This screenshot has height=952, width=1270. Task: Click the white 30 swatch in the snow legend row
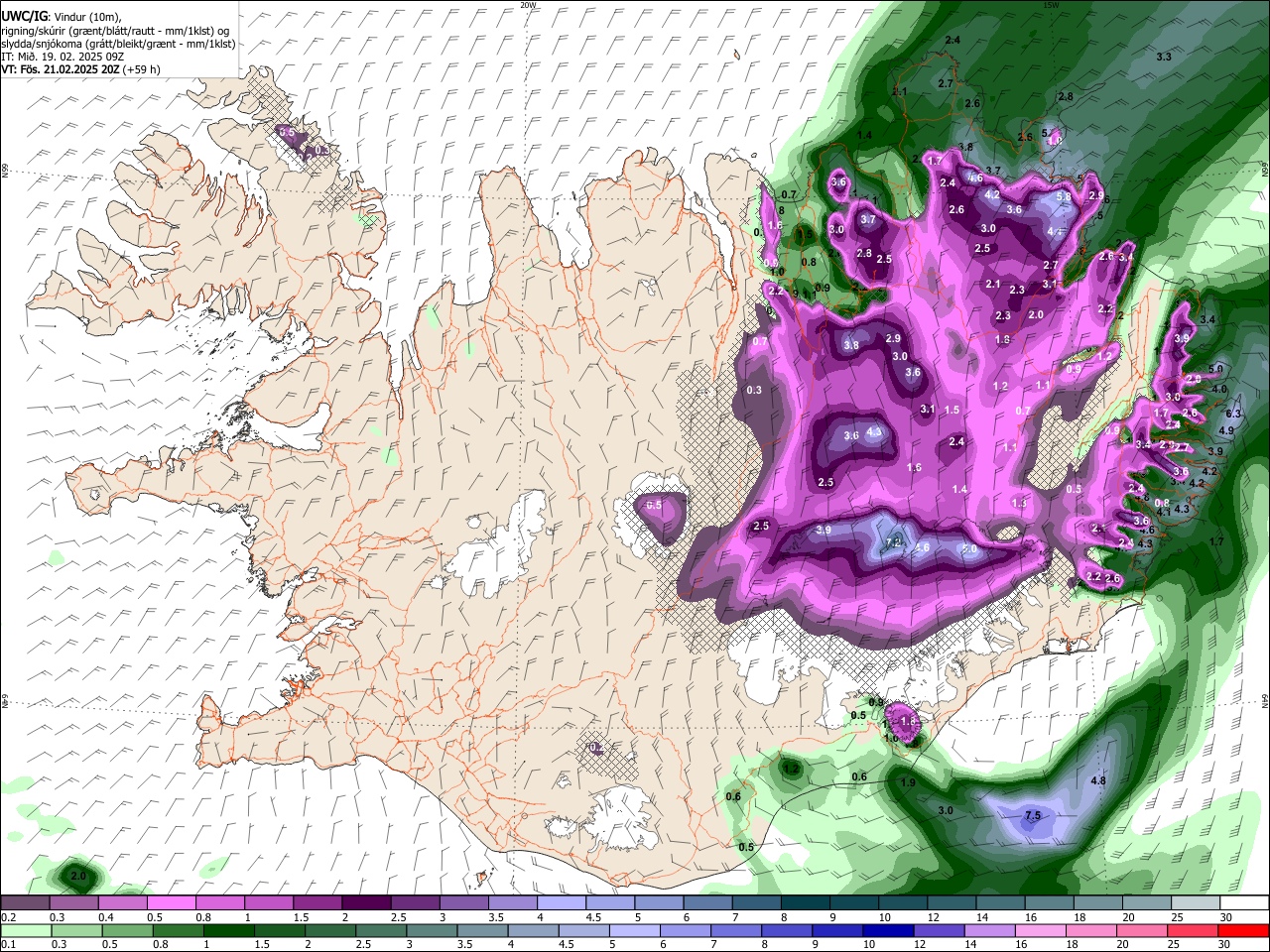1242,902
